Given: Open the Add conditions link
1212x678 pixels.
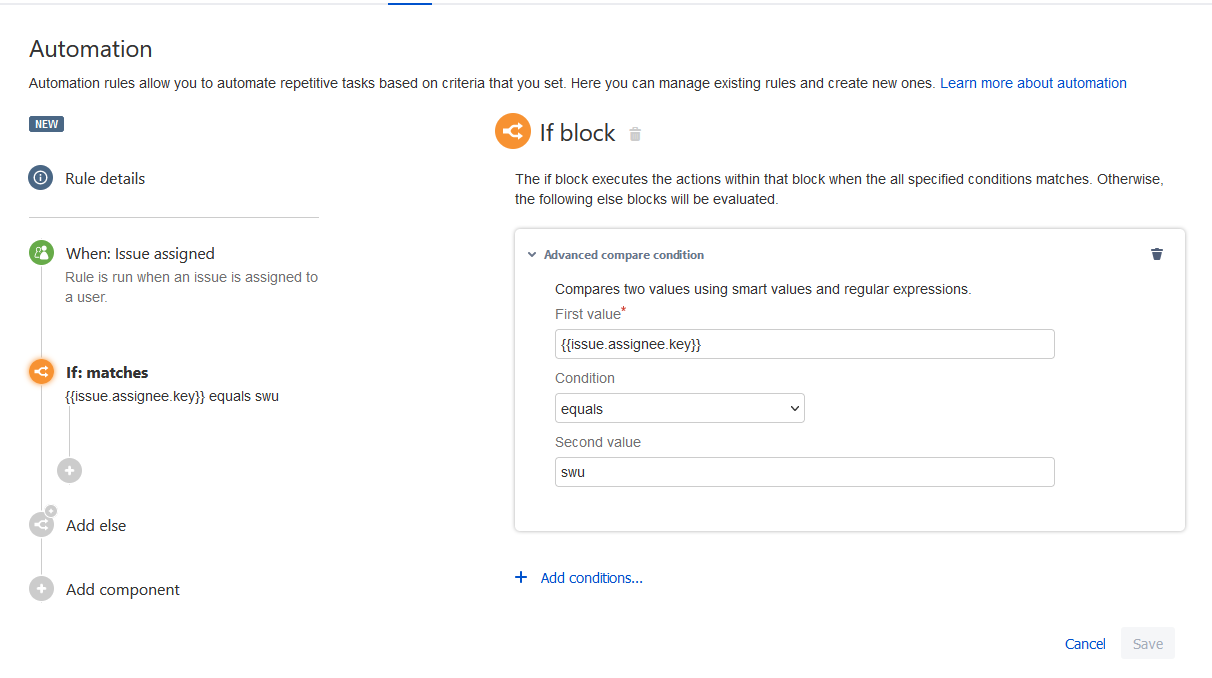Looking at the screenshot, I should point(591,578).
